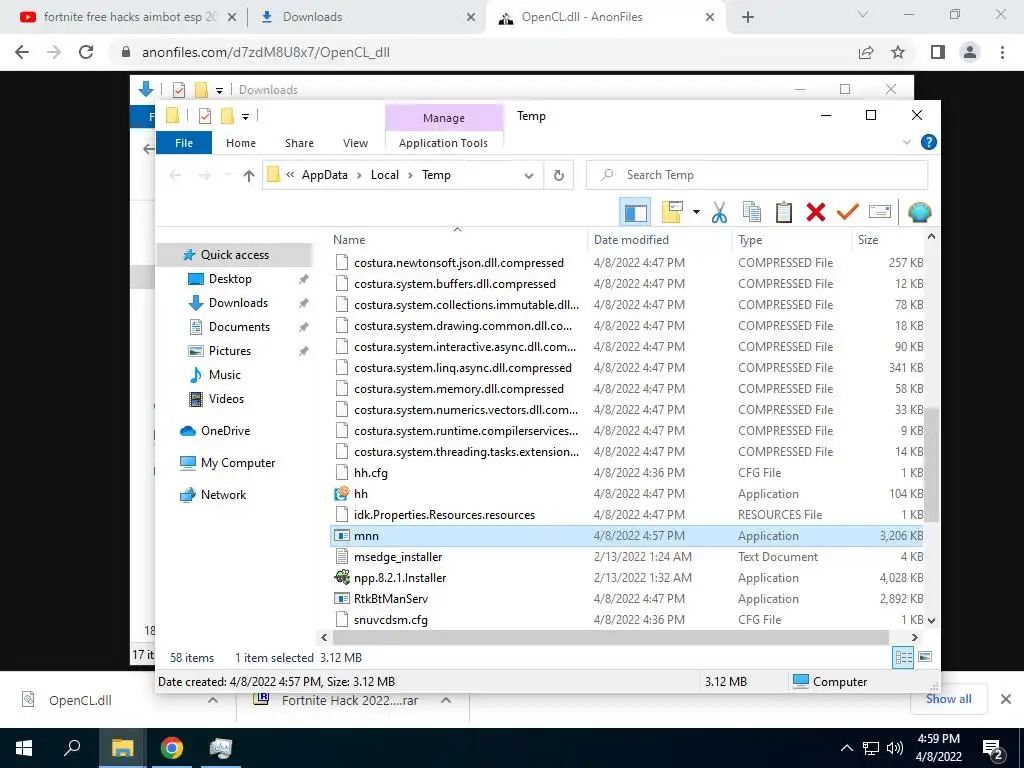Image resolution: width=1024 pixels, height=768 pixels.
Task: Click the horizontal scrollbar in file list
Action: [611, 637]
